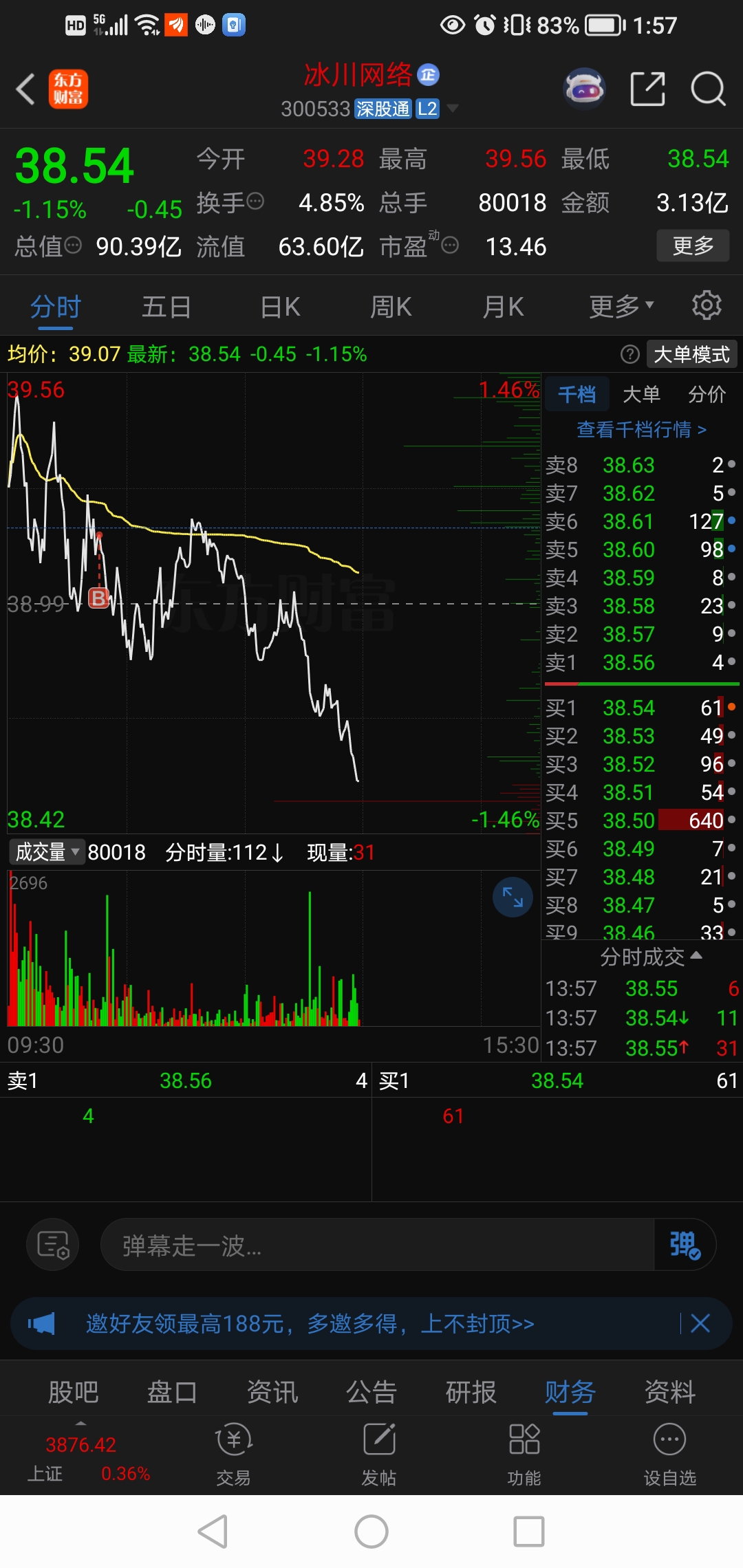The image size is (743, 1568).
Task: Open the 股吧 tab
Action: tap(73, 1392)
